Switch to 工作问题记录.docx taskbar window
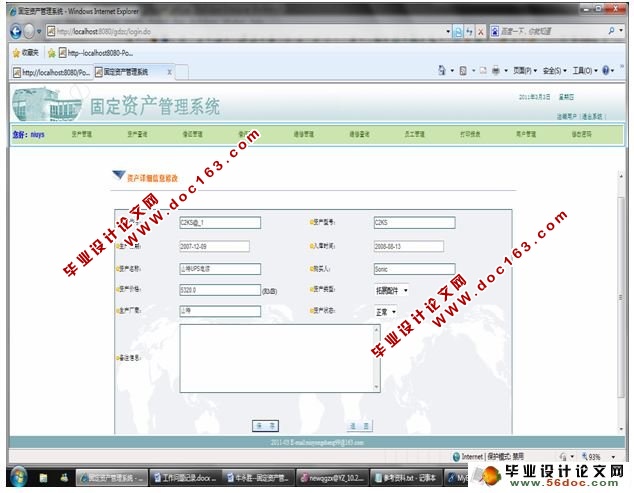This screenshot has width=634, height=493. (x=185, y=478)
